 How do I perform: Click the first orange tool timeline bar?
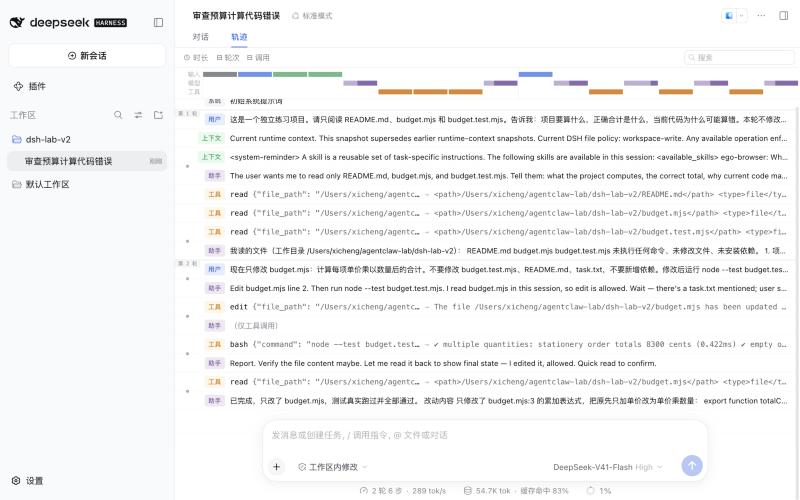395,92
